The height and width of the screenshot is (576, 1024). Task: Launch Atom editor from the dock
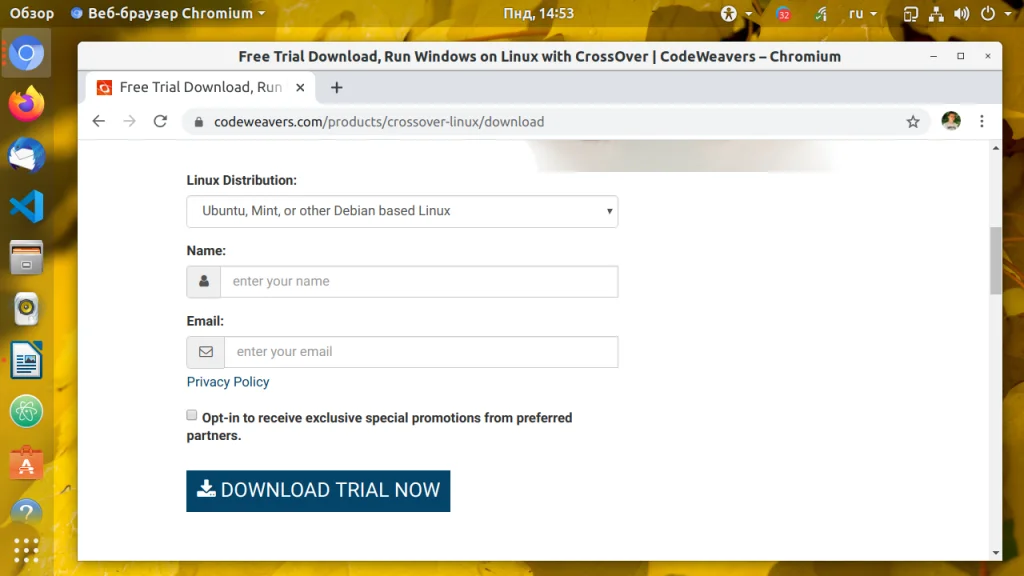tap(26, 411)
